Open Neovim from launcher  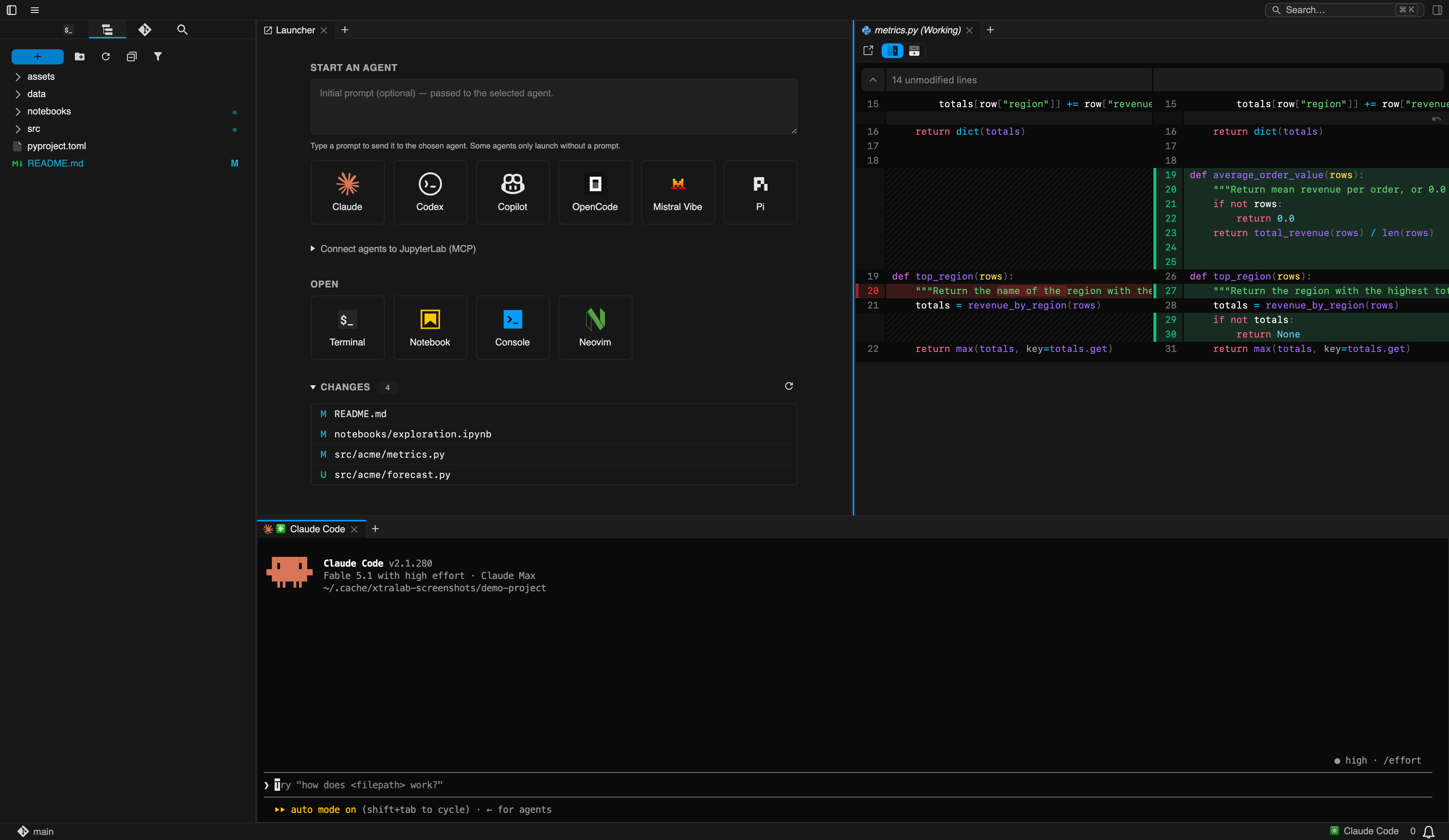coord(594,328)
